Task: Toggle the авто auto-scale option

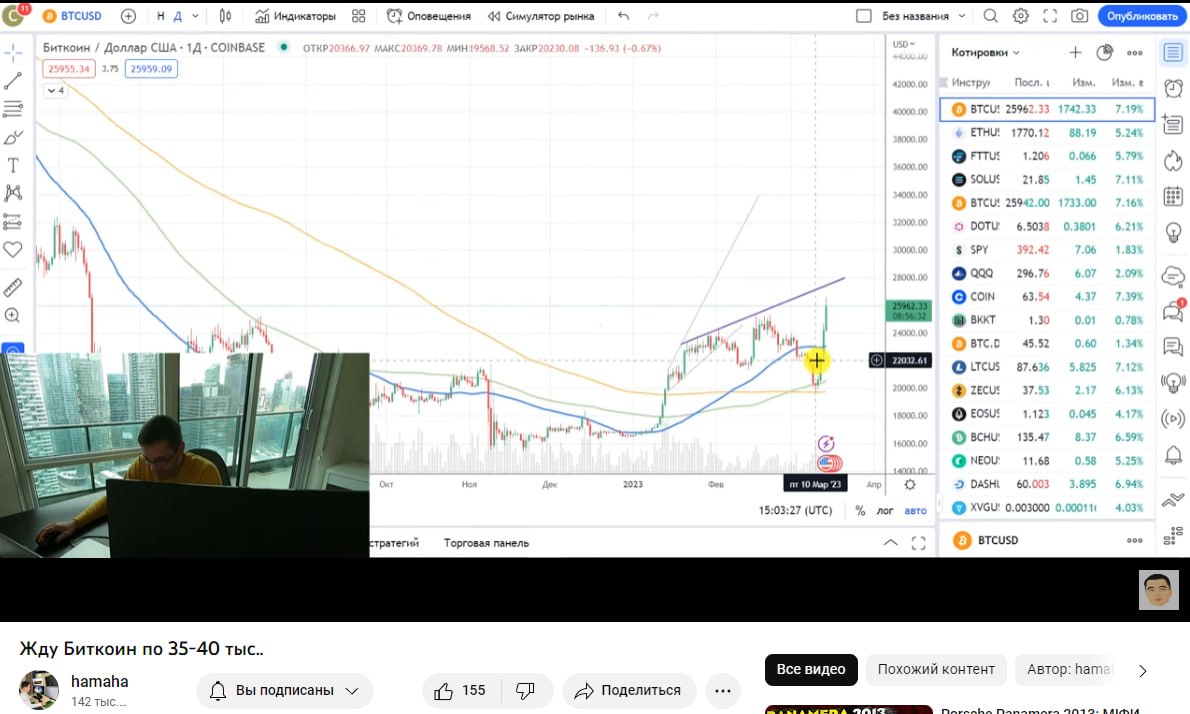Action: click(915, 511)
